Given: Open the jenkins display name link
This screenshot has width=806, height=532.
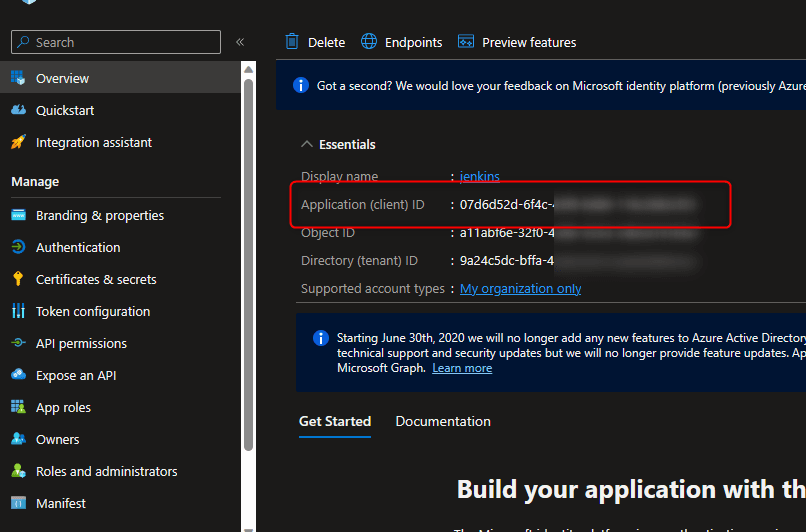Looking at the screenshot, I should (480, 176).
